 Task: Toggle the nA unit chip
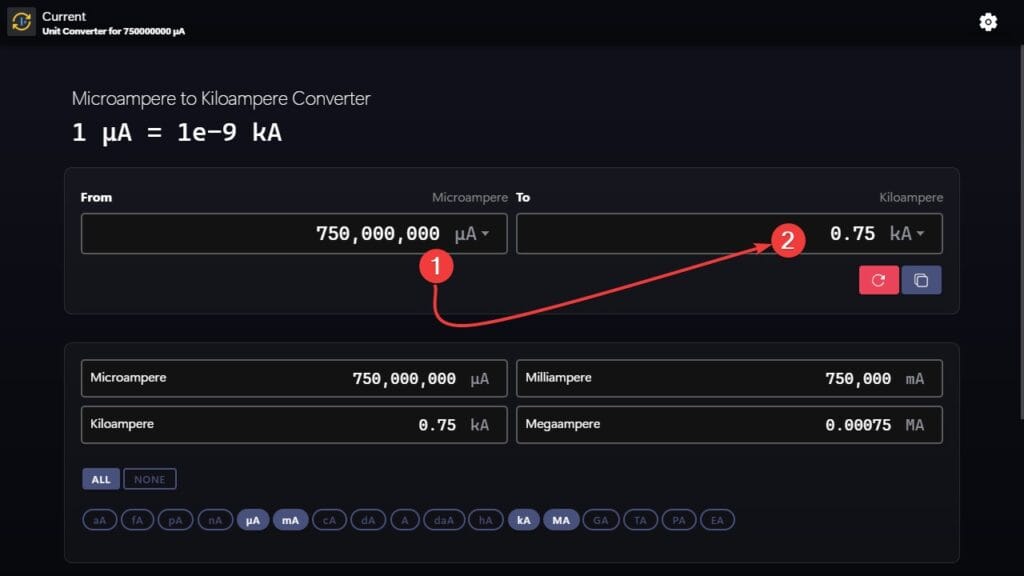point(215,520)
